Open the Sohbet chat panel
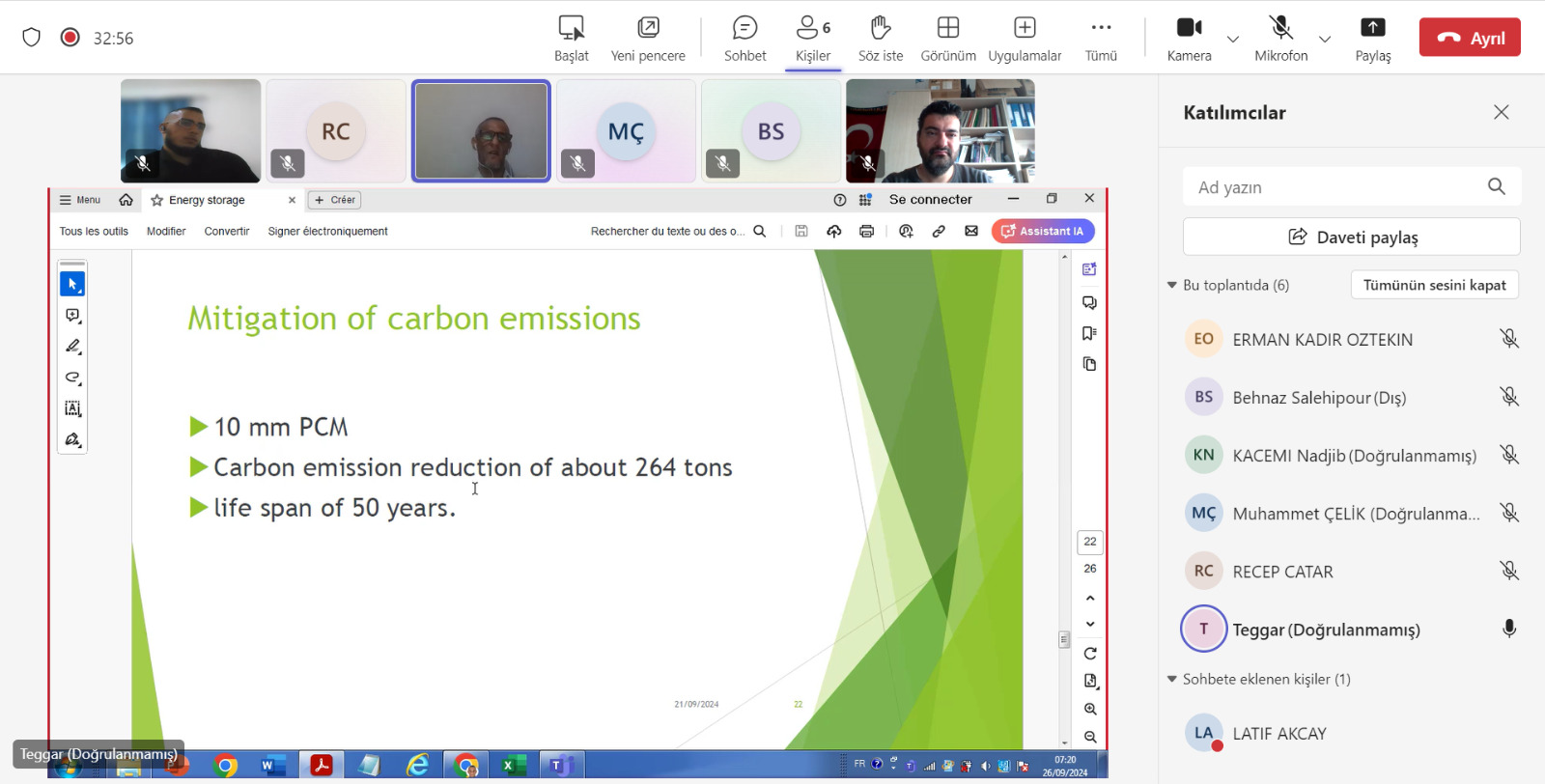The height and width of the screenshot is (784, 1545). click(x=744, y=39)
